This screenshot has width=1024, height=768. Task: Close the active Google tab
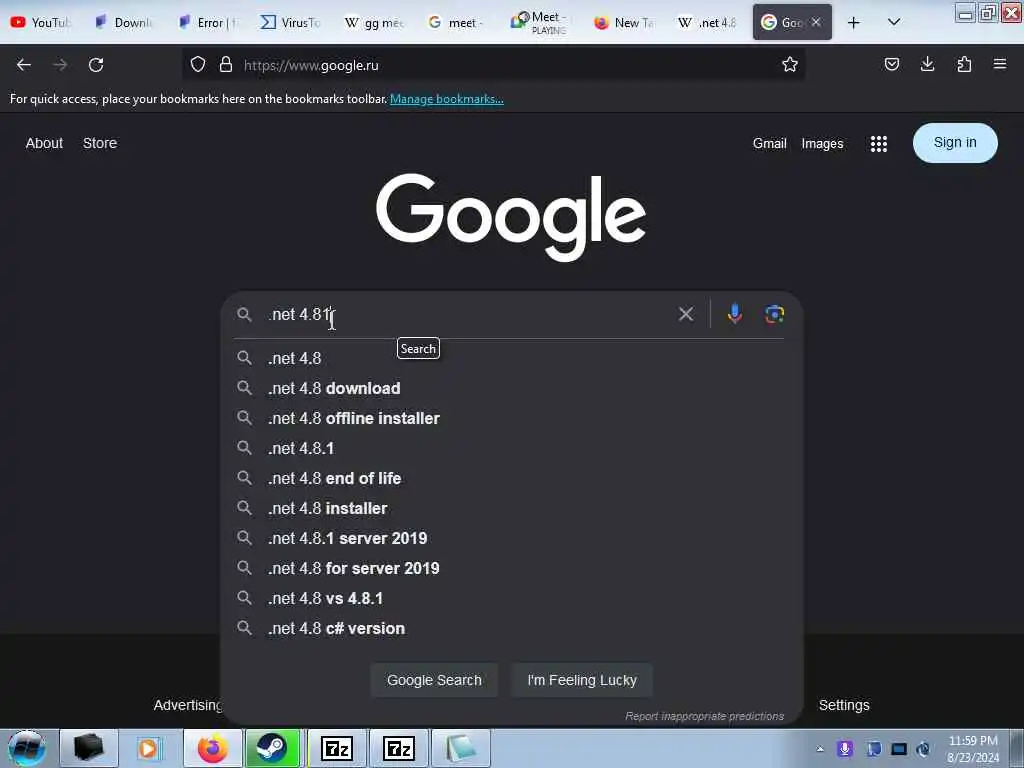point(816,22)
